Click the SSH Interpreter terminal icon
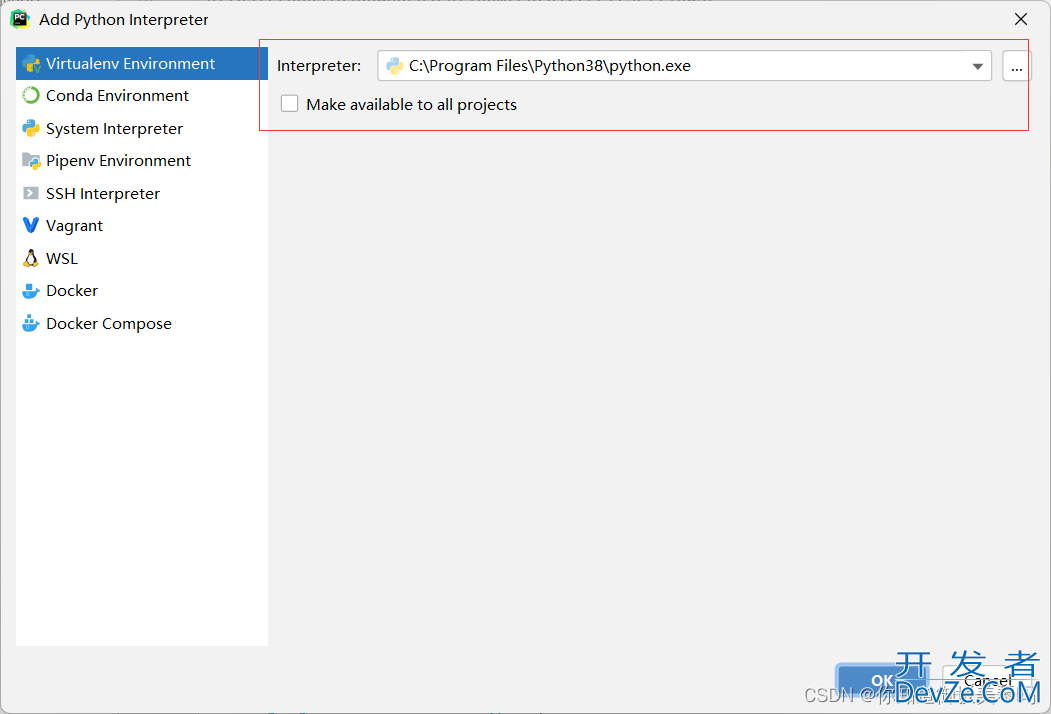The image size is (1051, 714). 31,194
